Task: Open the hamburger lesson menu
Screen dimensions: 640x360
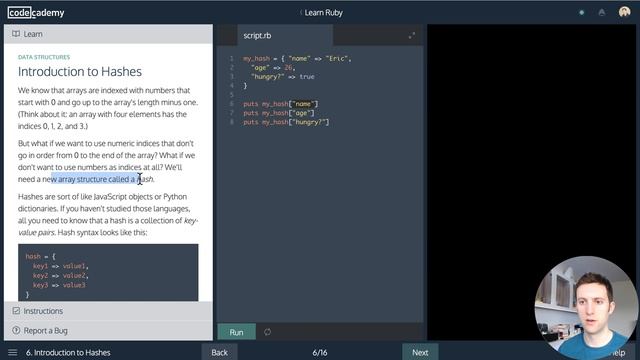Action: [x=13, y=352]
